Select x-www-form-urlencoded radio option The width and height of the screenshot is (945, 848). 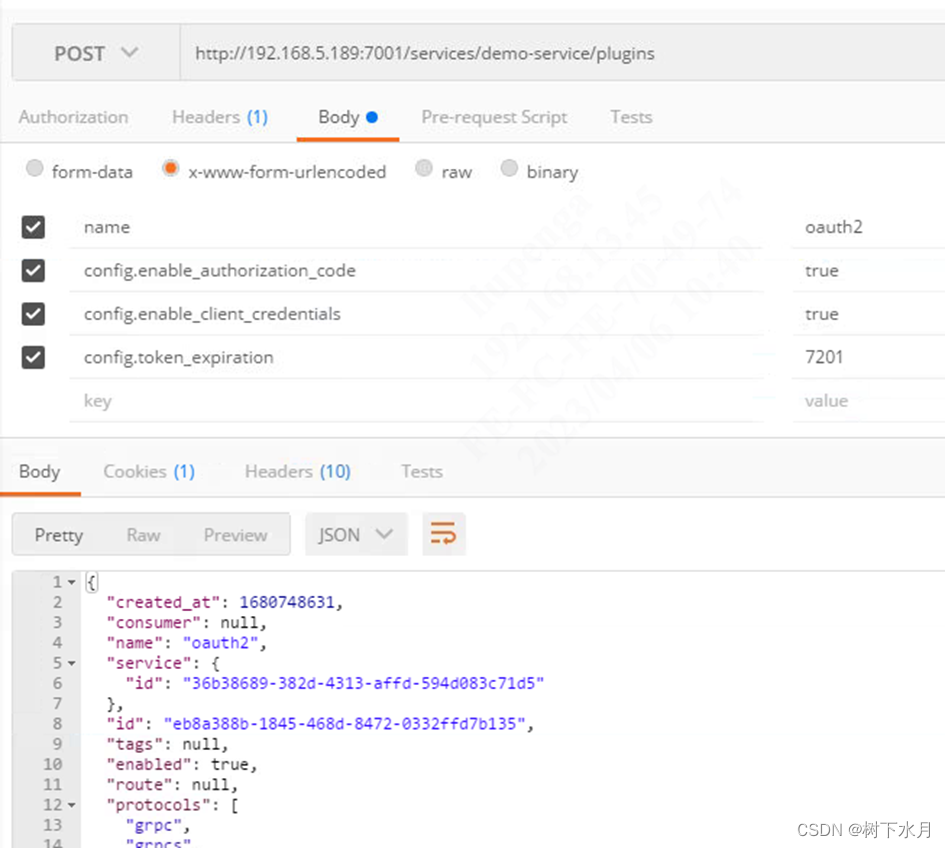click(x=171, y=168)
